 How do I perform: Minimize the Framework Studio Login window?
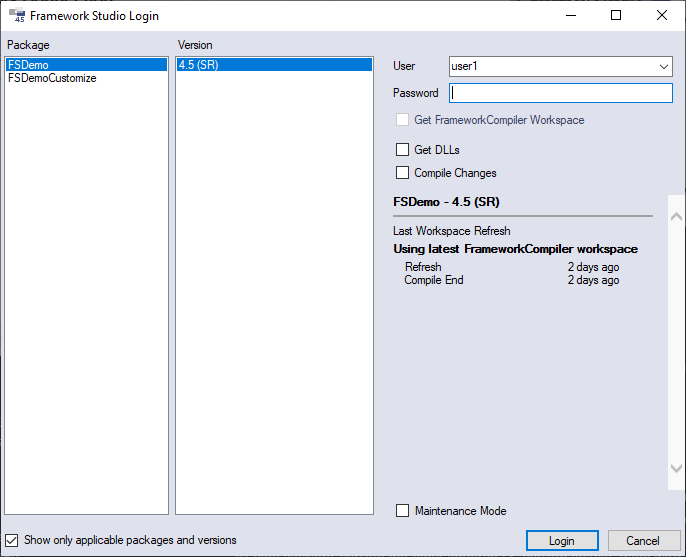point(570,15)
